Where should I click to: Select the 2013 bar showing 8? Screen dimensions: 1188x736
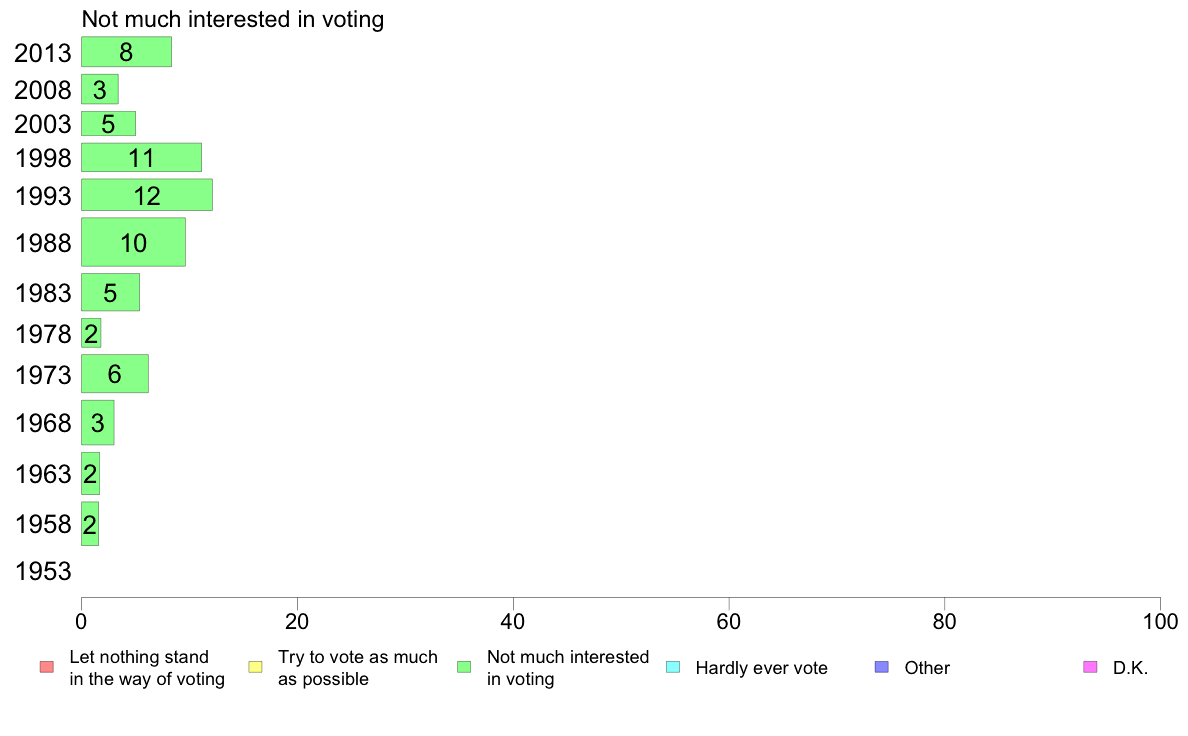pyautogui.click(x=127, y=52)
